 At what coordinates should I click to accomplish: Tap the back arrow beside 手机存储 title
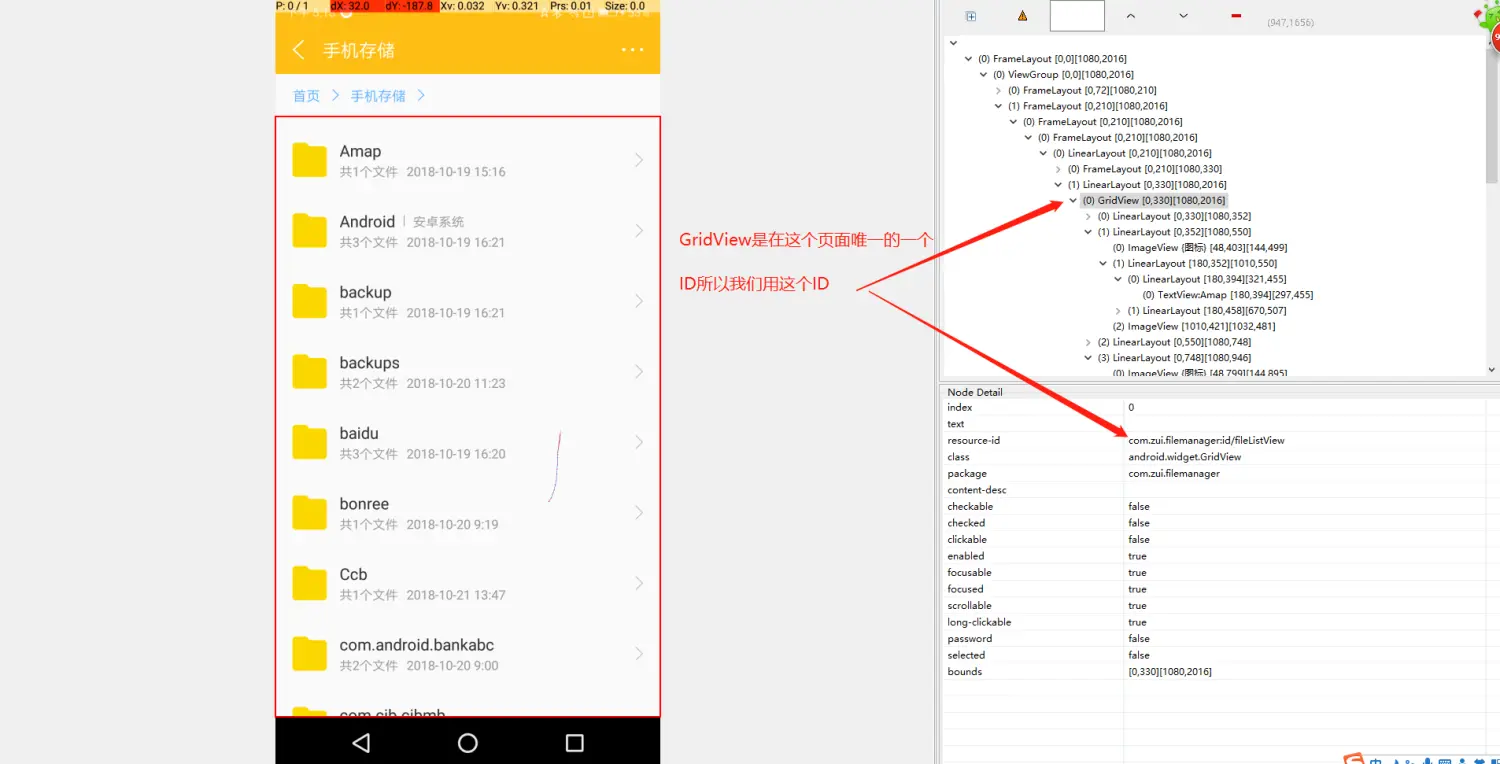pyautogui.click(x=298, y=50)
